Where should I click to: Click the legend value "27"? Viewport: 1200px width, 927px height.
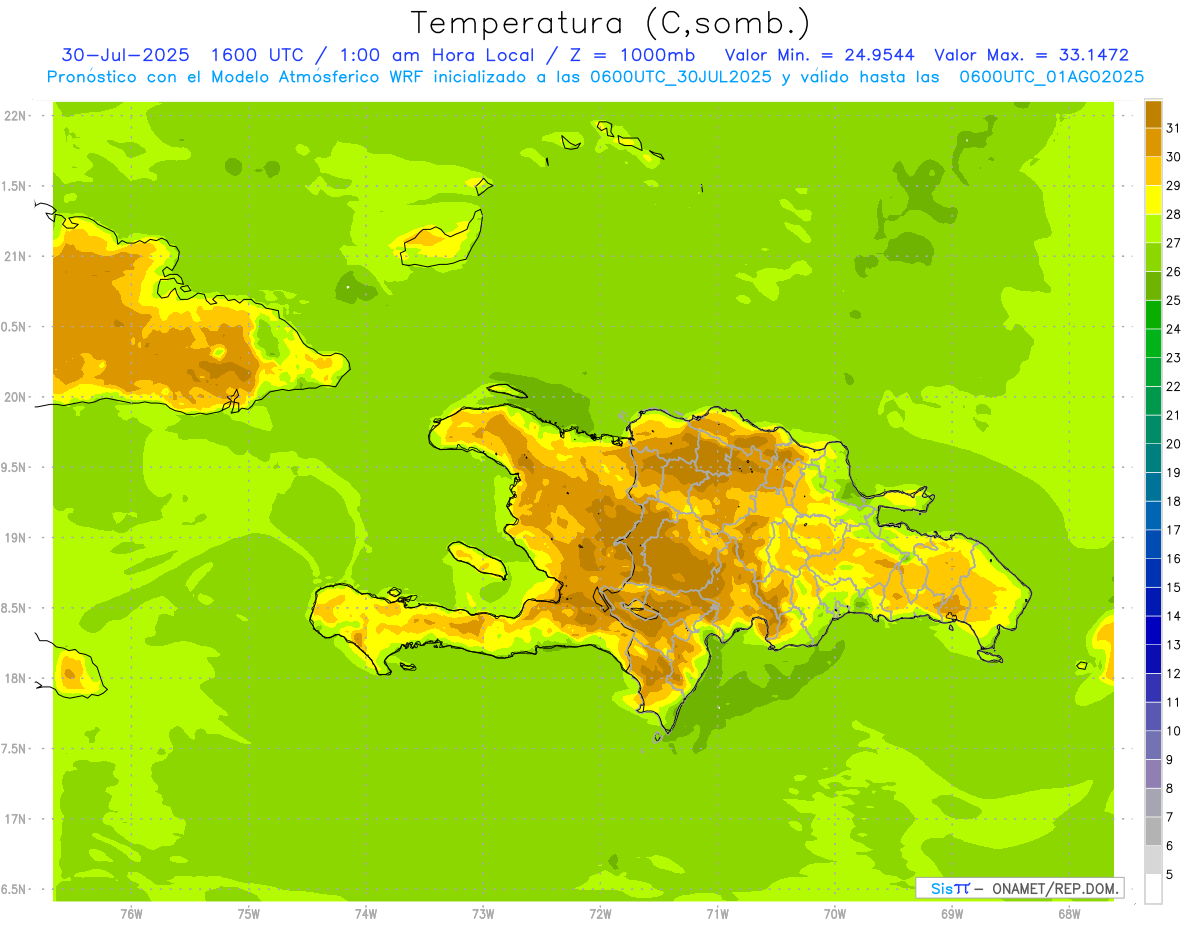[1173, 243]
